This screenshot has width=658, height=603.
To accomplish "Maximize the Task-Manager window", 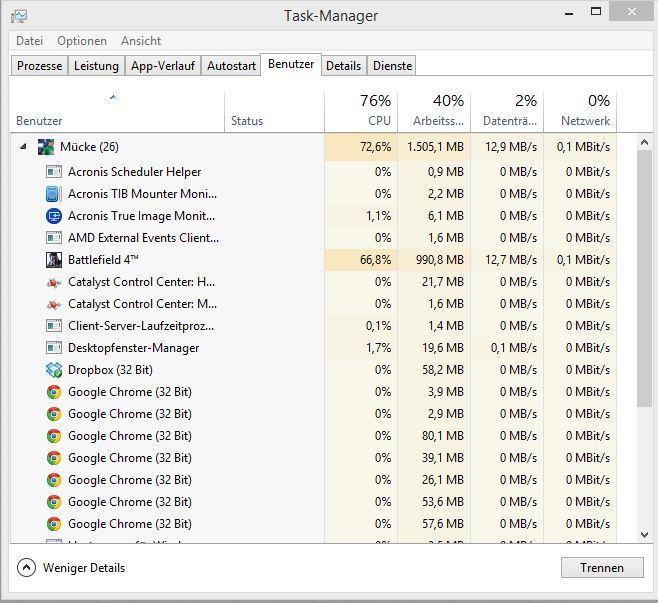I will point(596,11).
